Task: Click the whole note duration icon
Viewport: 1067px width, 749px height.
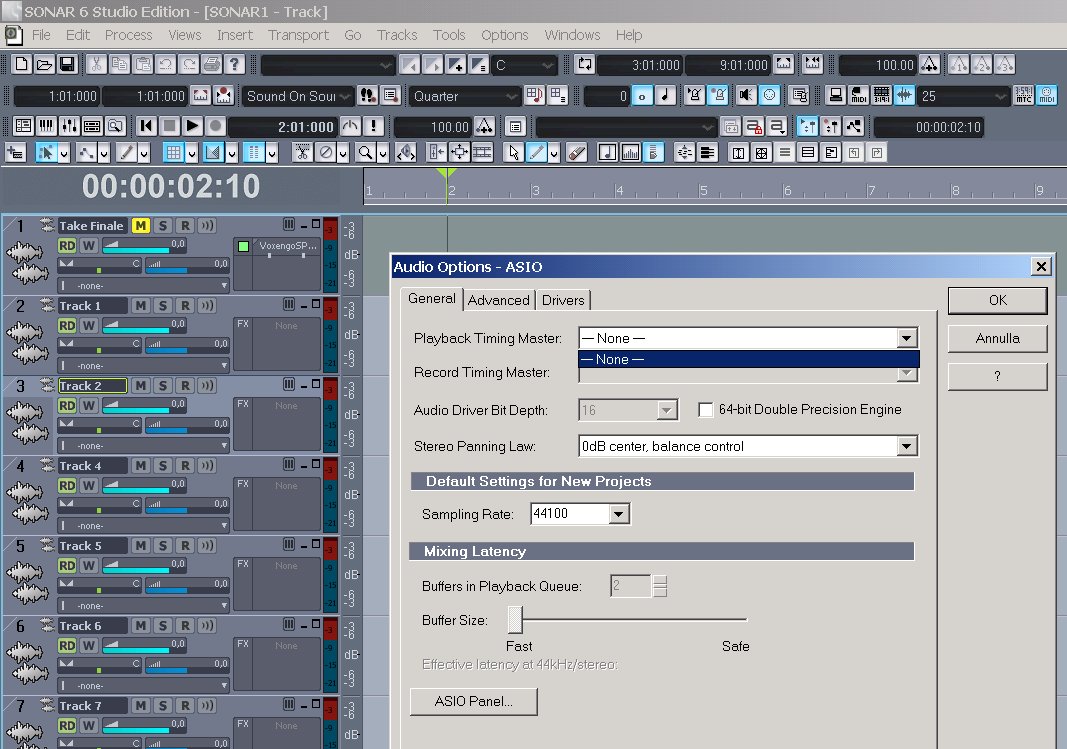Action: point(642,95)
